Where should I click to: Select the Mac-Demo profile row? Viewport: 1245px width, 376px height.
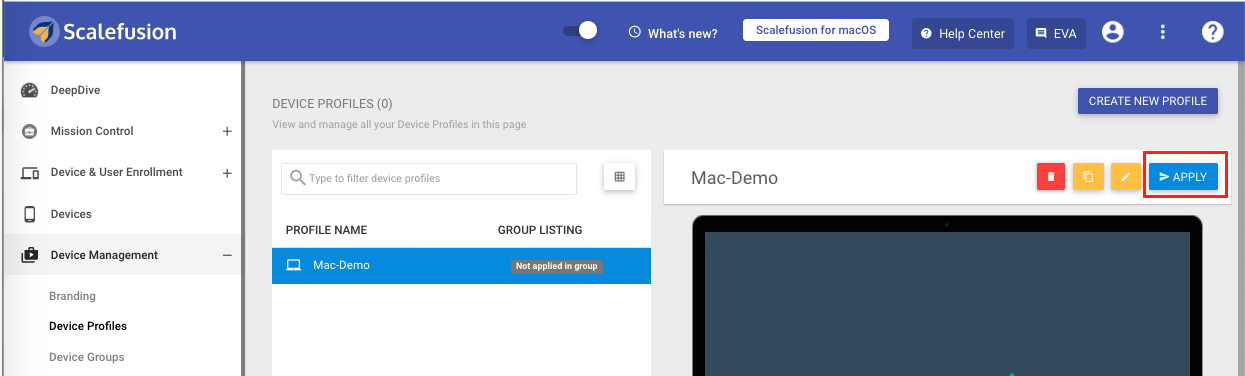coord(461,266)
